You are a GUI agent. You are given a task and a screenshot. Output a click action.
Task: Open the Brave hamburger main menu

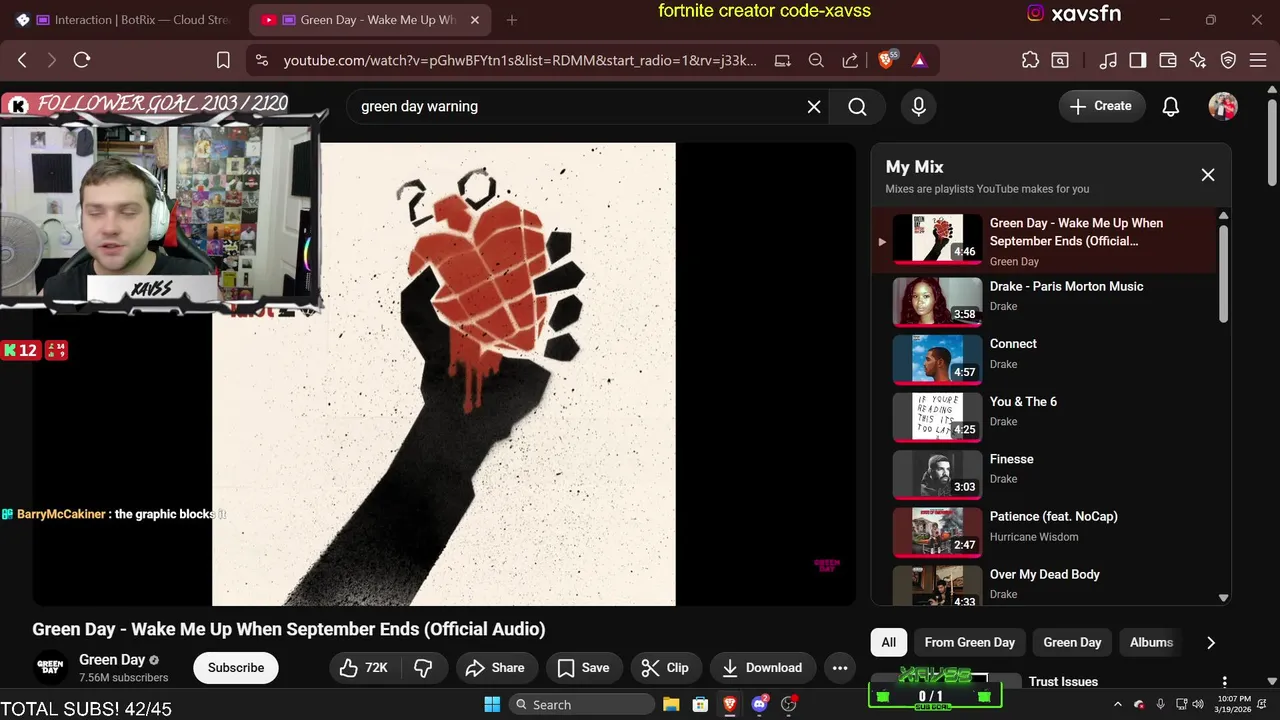coord(1259,60)
